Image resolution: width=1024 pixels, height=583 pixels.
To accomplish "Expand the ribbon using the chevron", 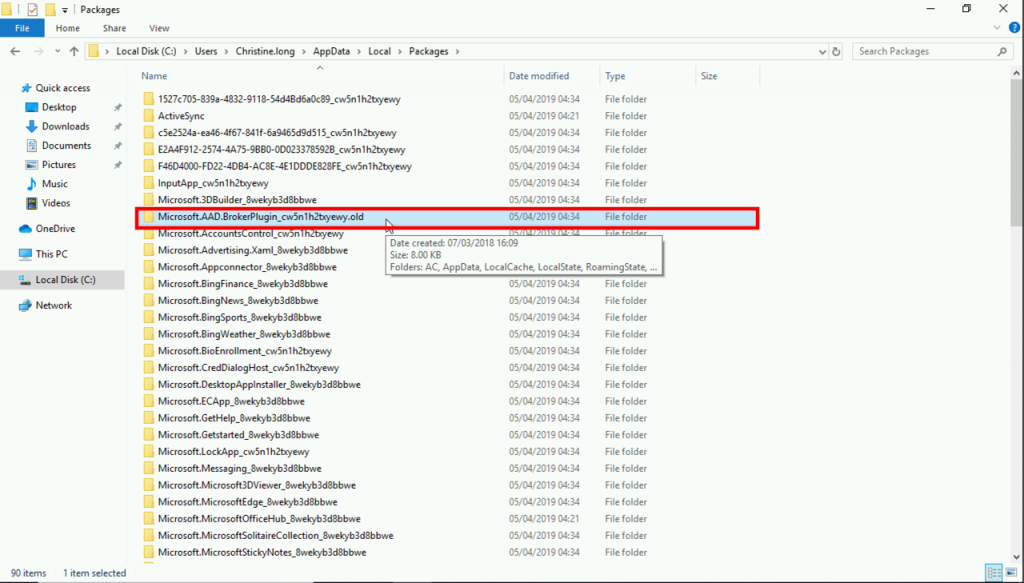I will [x=995, y=28].
